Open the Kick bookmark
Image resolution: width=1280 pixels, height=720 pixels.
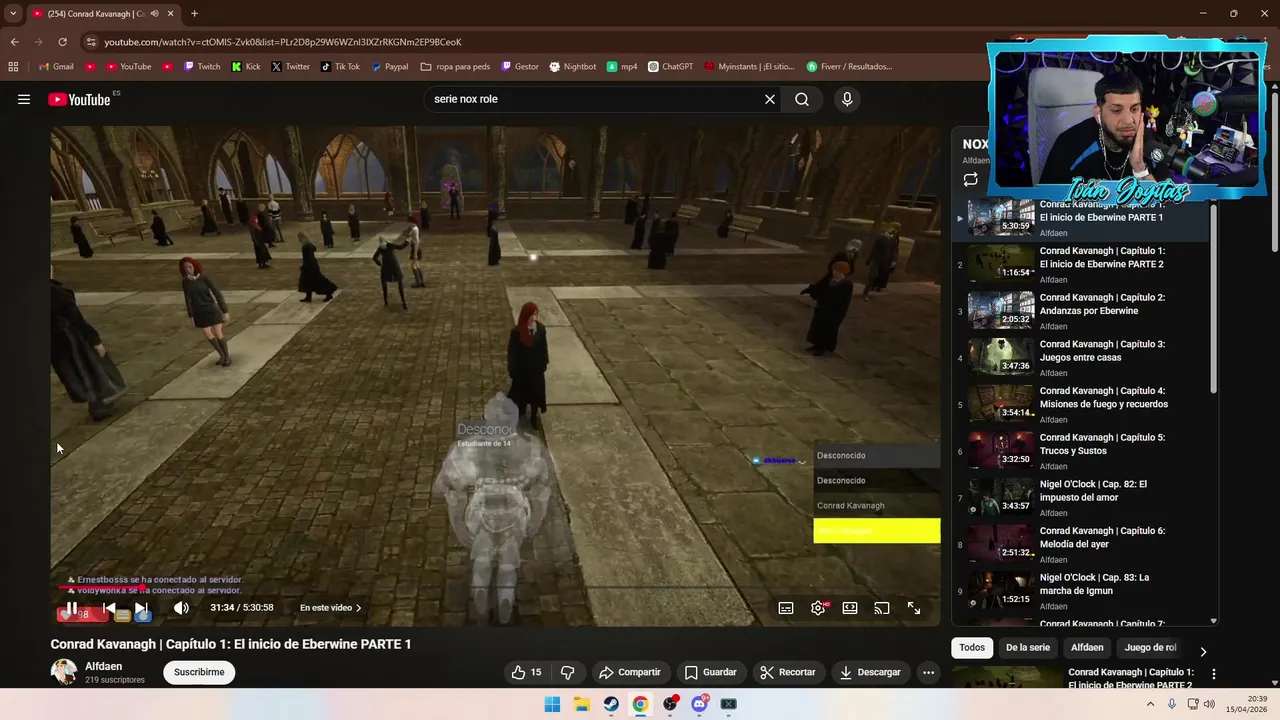[x=246, y=67]
